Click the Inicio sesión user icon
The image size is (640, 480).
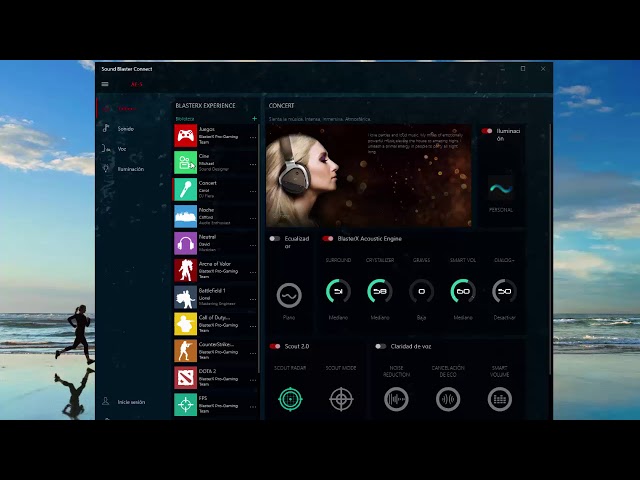(x=105, y=401)
